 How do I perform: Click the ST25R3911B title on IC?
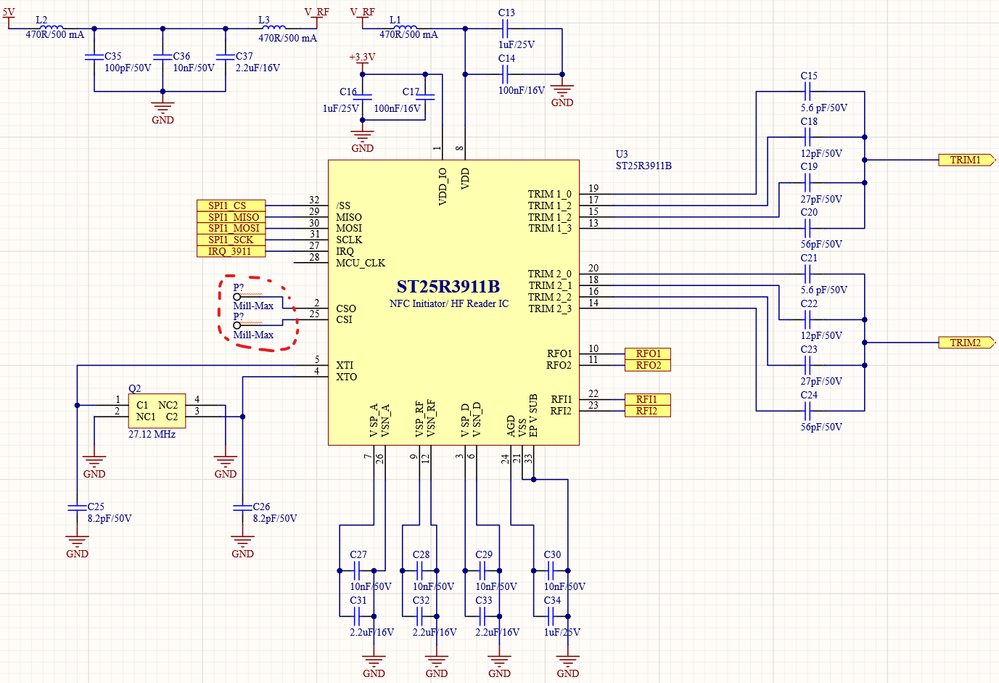click(449, 287)
